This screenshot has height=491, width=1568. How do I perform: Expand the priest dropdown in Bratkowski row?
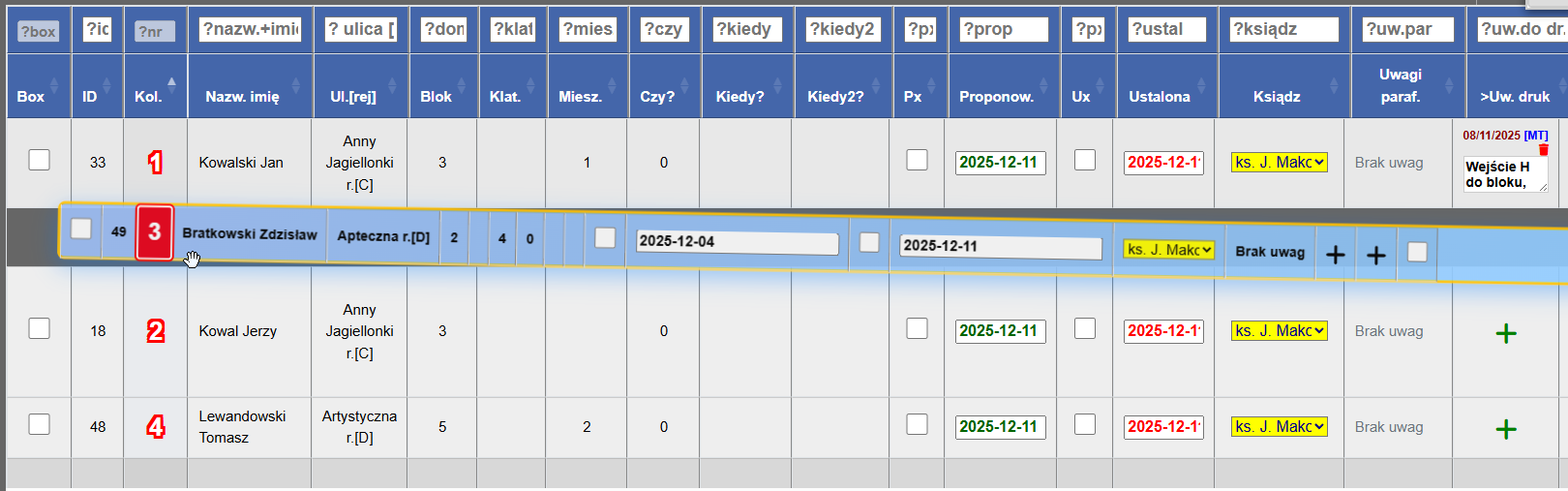point(1169,250)
